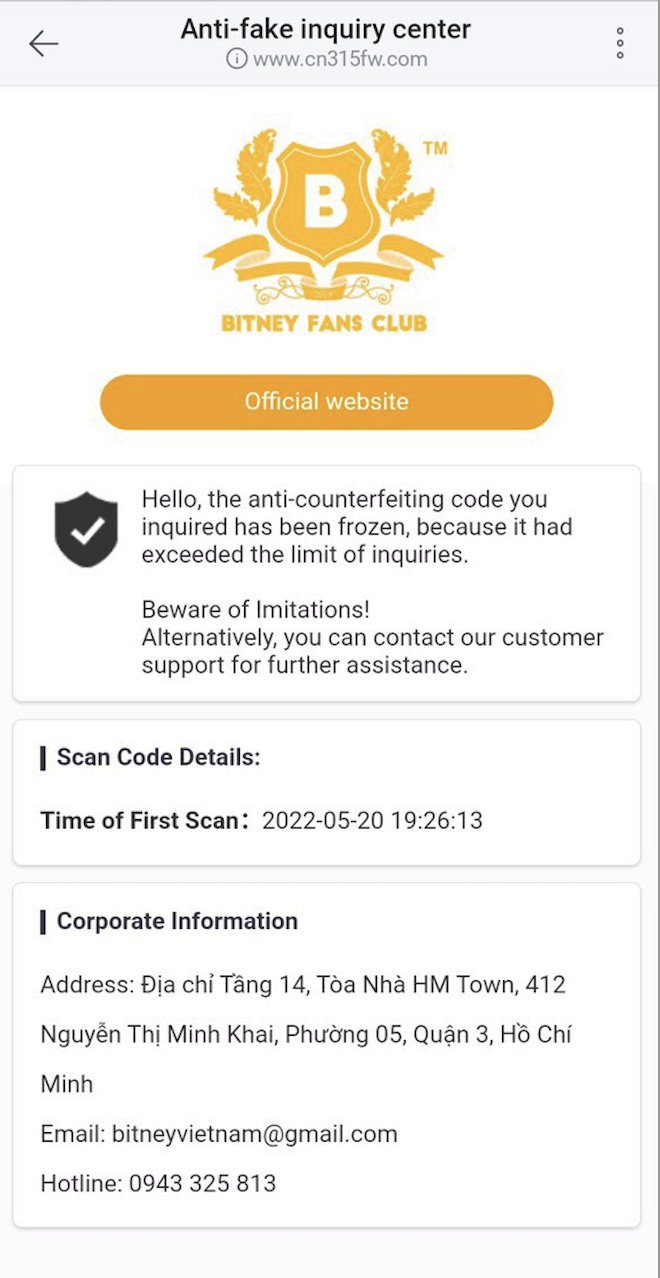Click the Corporate Information heading

tap(177, 922)
